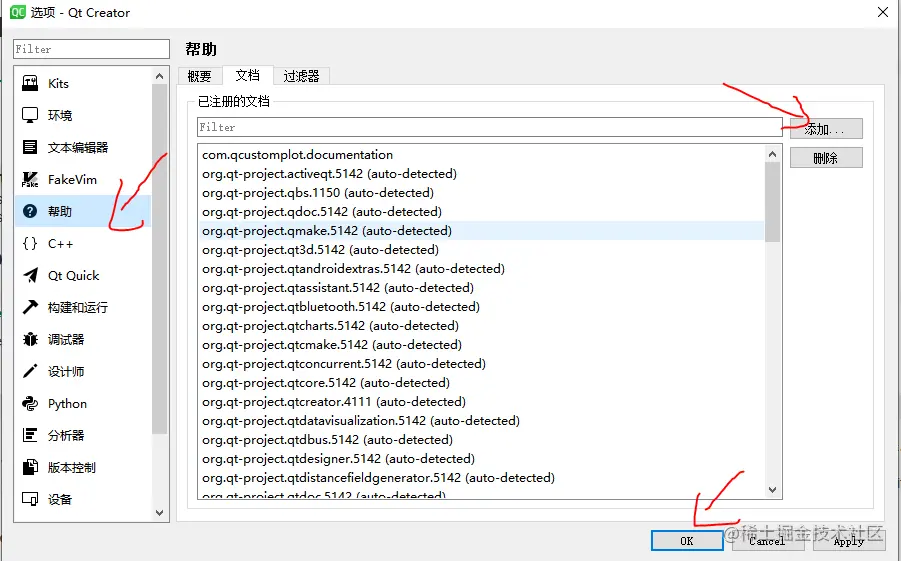
Task: Select the Qt Quick paper plane icon
Action: [x=30, y=275]
